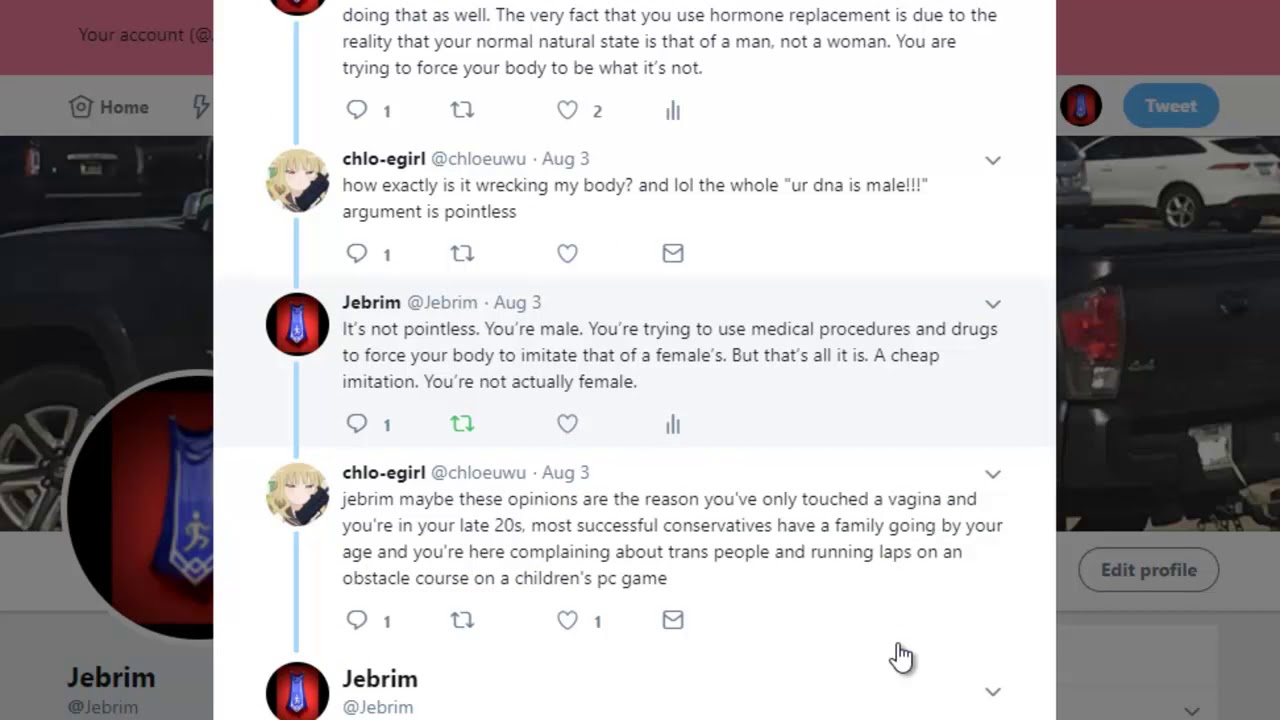Direct message chlo-egirl's "obstacle course" tweet
This screenshot has height=720, width=1280.
coord(673,620)
